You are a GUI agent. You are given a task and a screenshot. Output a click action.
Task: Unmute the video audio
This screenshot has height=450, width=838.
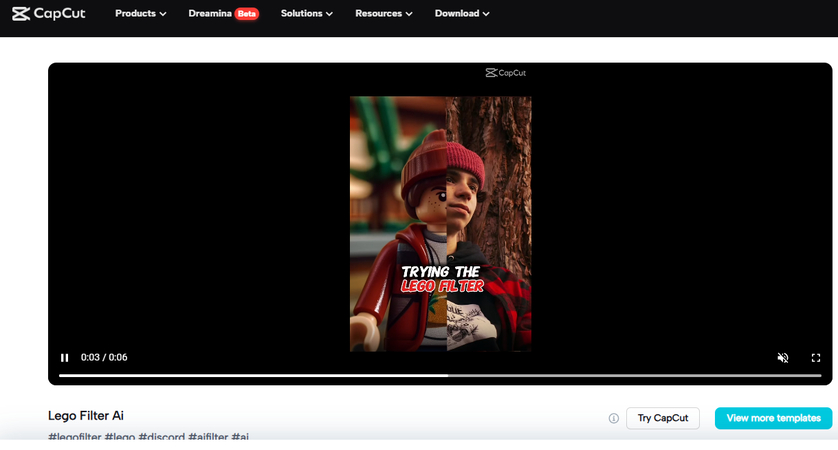(x=783, y=358)
